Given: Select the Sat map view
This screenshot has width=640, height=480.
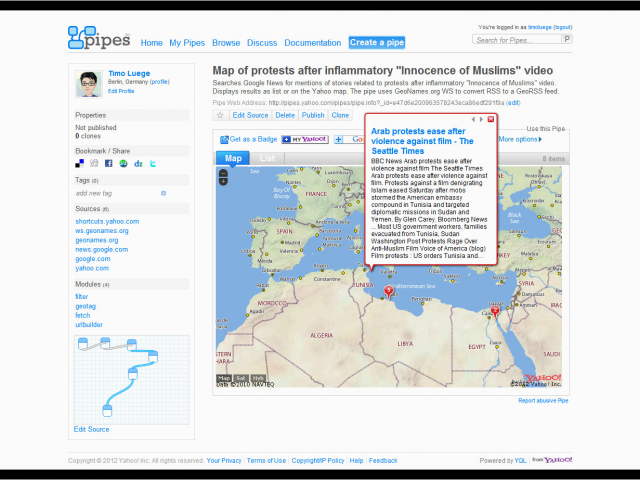Looking at the screenshot, I should (x=241, y=378).
